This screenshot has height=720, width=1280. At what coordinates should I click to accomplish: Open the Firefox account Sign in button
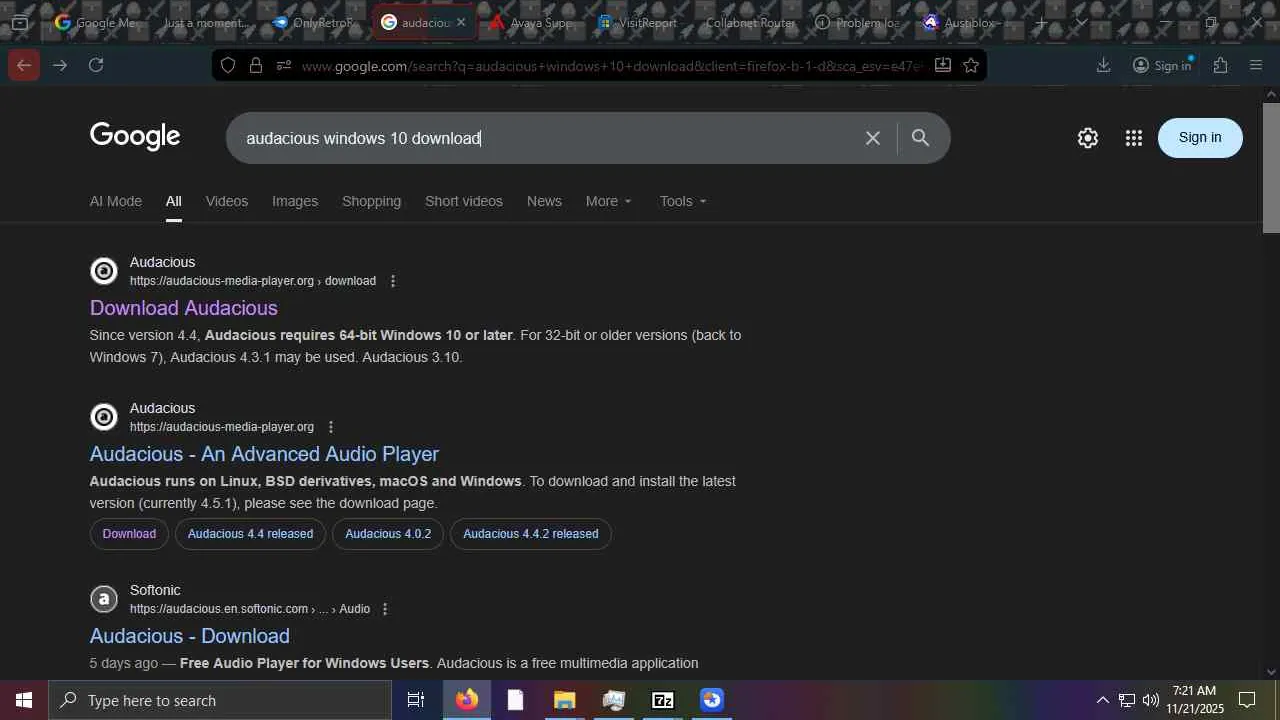(1162, 65)
